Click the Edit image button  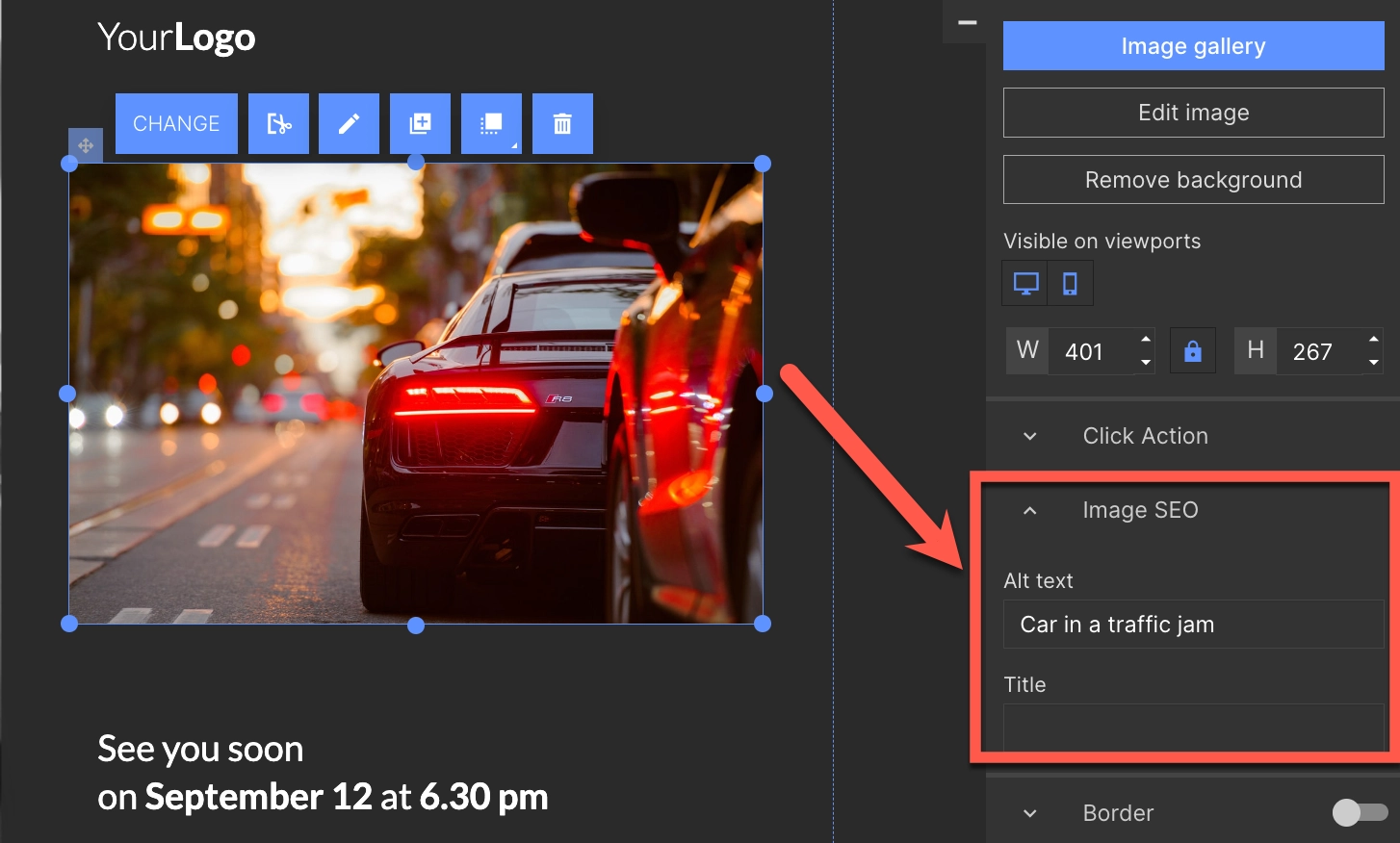tap(1193, 113)
